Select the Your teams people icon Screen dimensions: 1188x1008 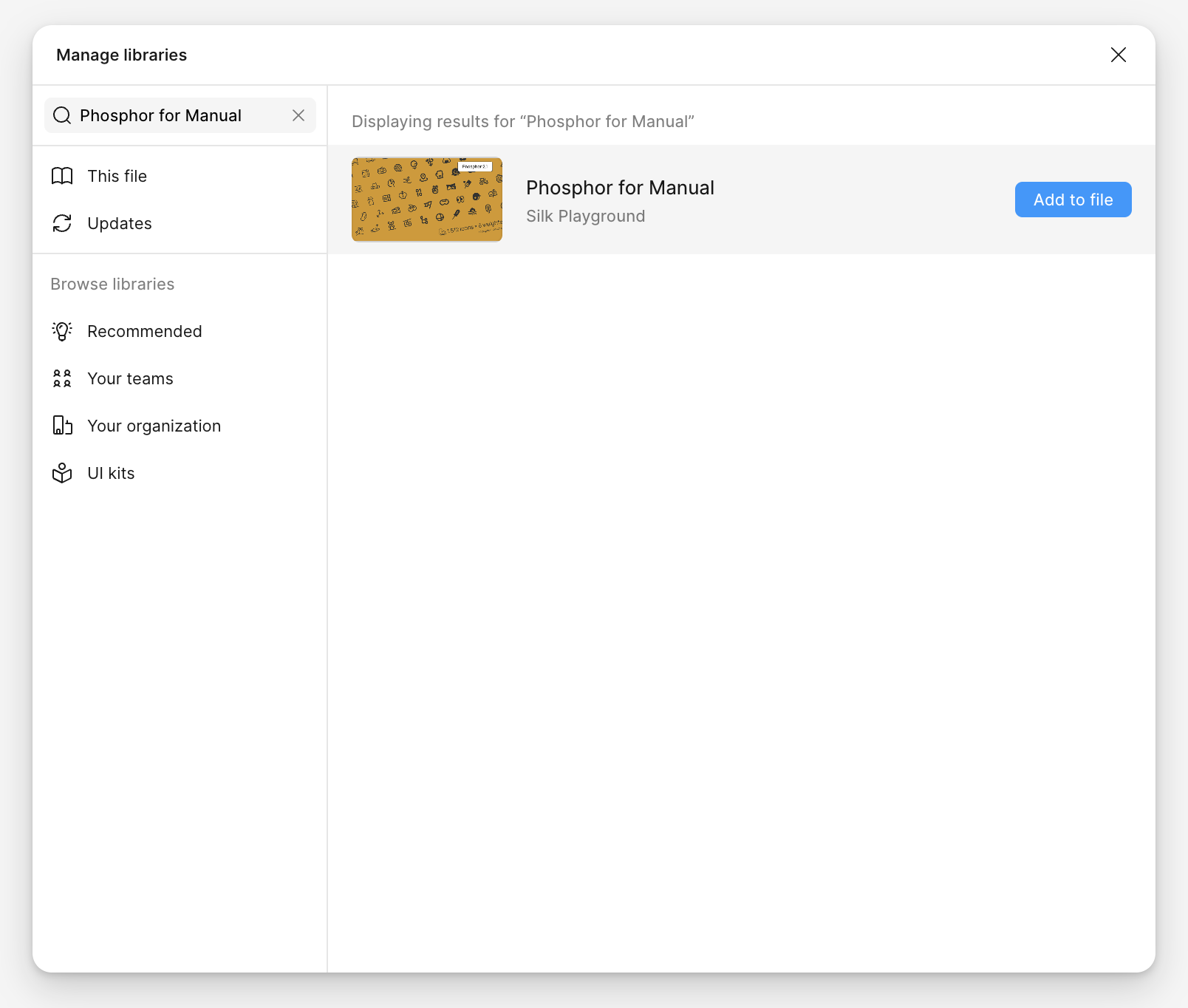62,378
